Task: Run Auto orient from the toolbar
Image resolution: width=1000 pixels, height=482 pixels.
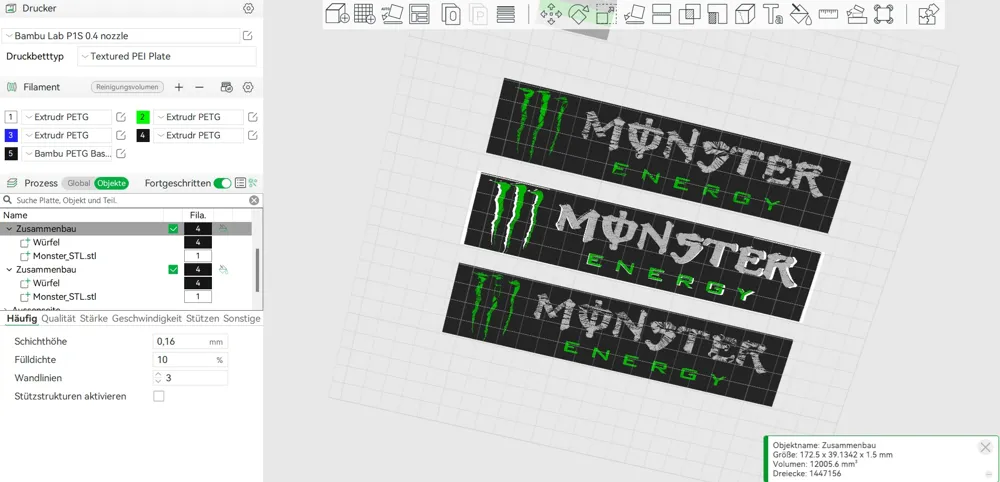Action: pos(393,13)
